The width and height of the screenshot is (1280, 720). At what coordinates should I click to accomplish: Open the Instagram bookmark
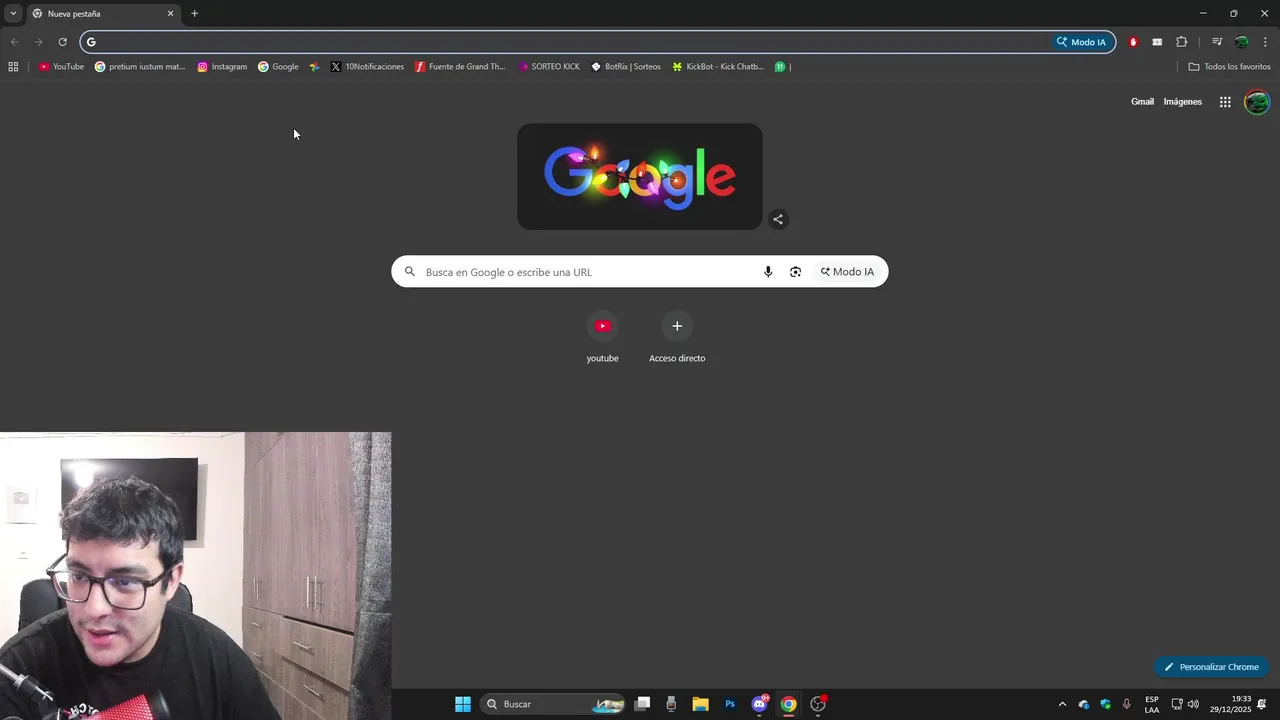(x=222, y=67)
